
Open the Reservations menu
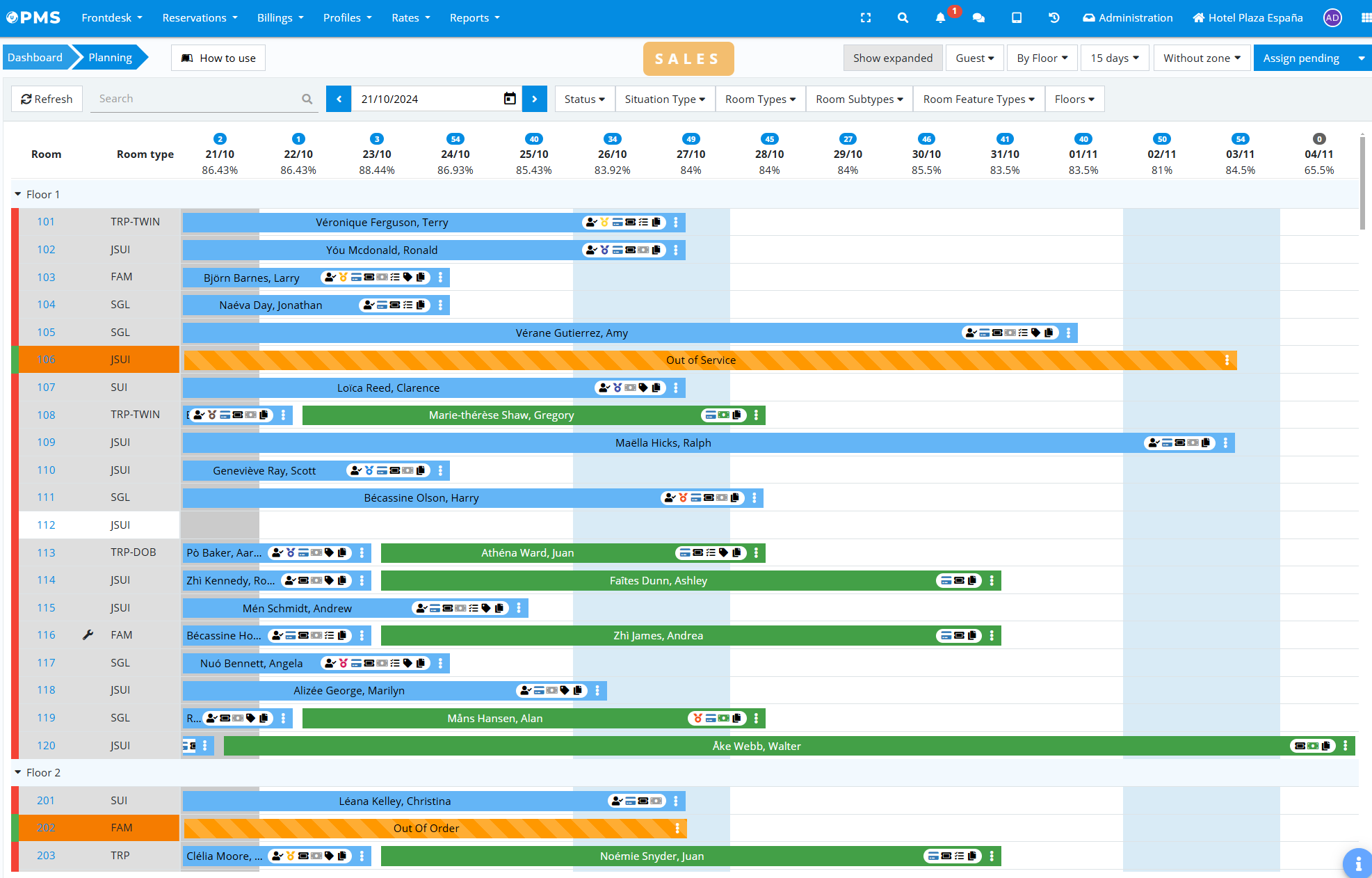coord(200,18)
